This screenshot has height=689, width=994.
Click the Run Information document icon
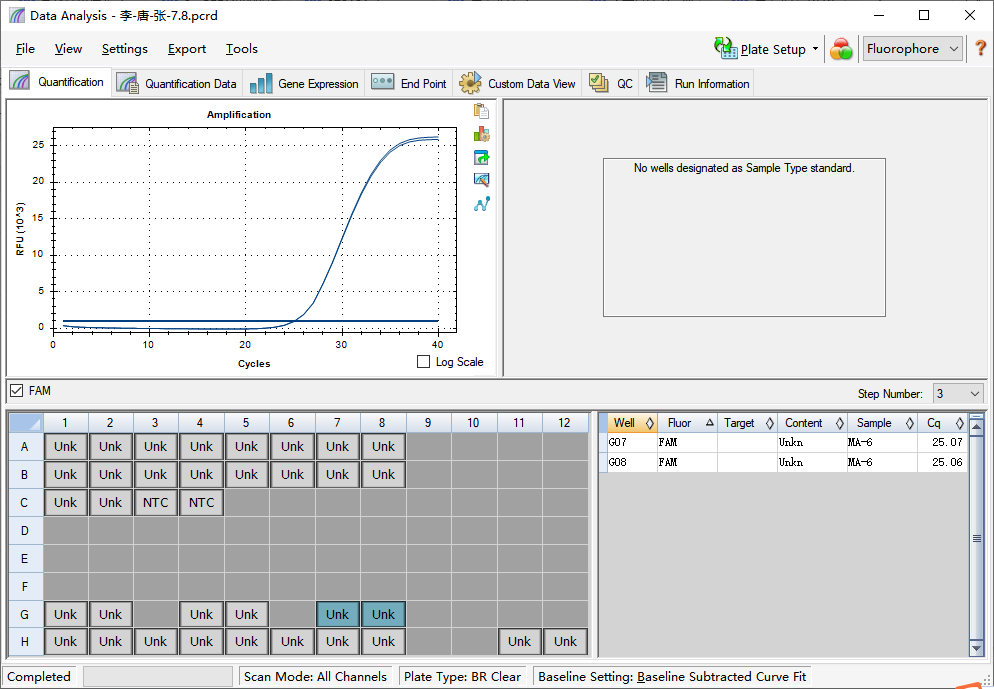tap(656, 82)
